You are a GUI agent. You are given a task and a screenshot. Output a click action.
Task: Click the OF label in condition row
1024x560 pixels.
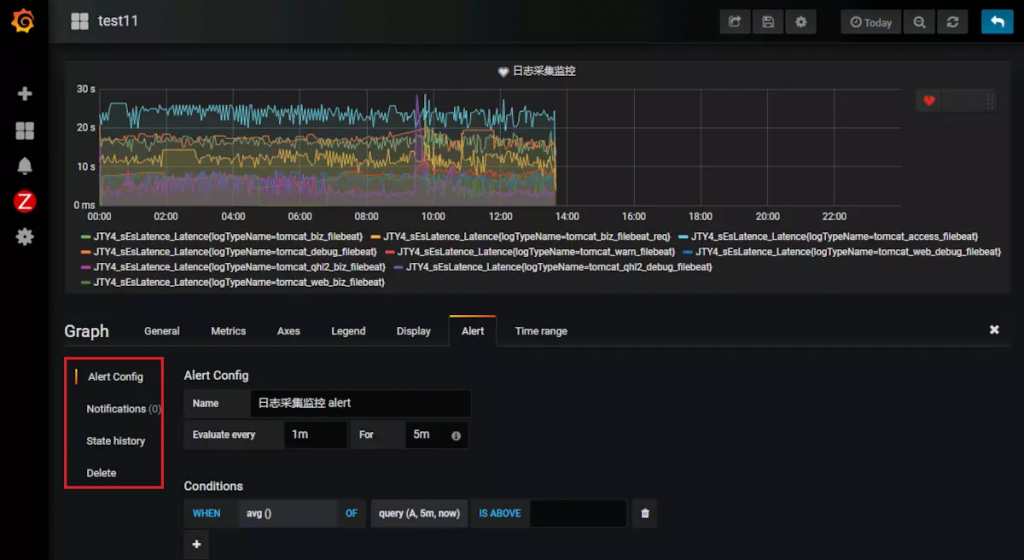pyautogui.click(x=351, y=513)
